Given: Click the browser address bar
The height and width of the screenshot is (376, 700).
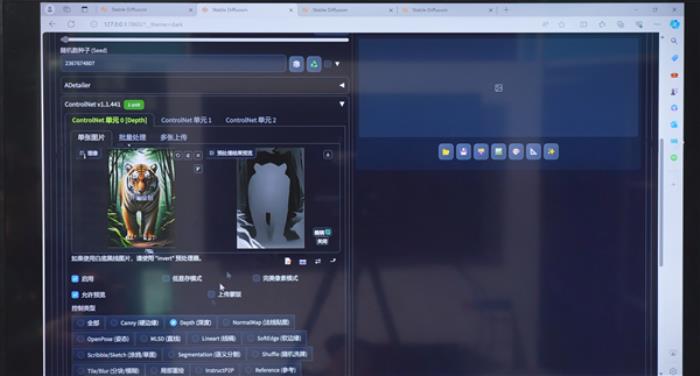Looking at the screenshot, I should 312,24.
